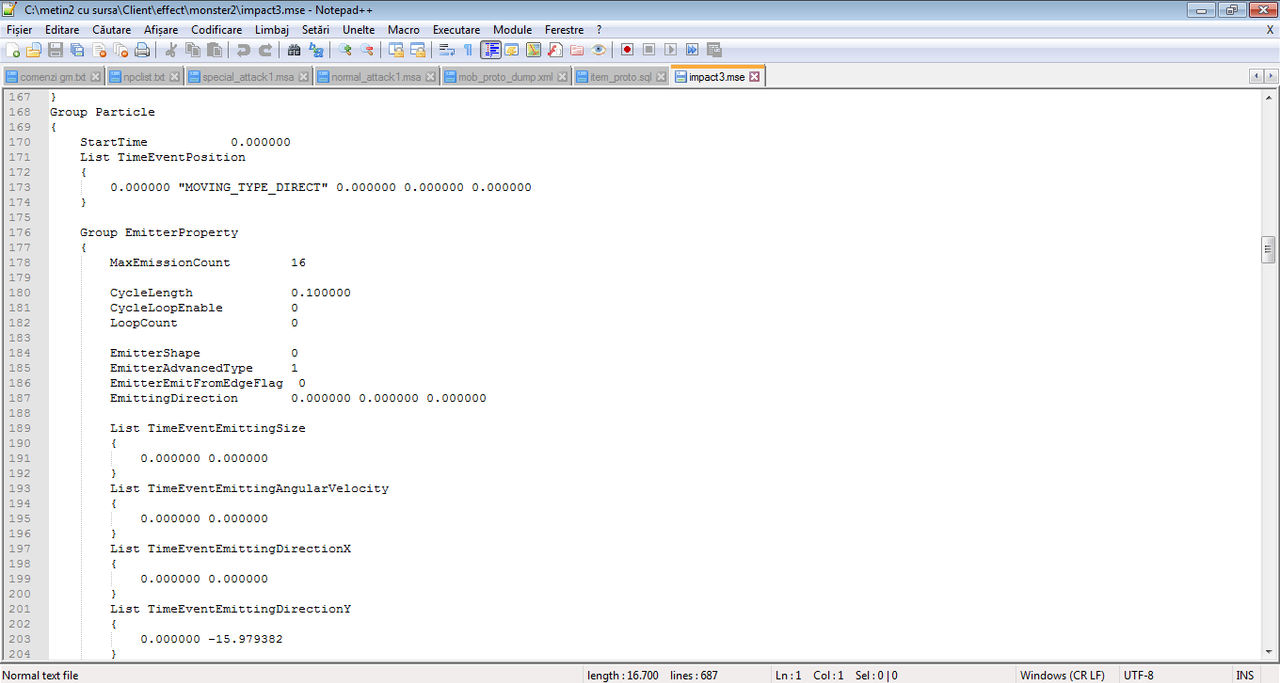Open the Codificare menu
This screenshot has width=1280, height=683.
pos(216,30)
